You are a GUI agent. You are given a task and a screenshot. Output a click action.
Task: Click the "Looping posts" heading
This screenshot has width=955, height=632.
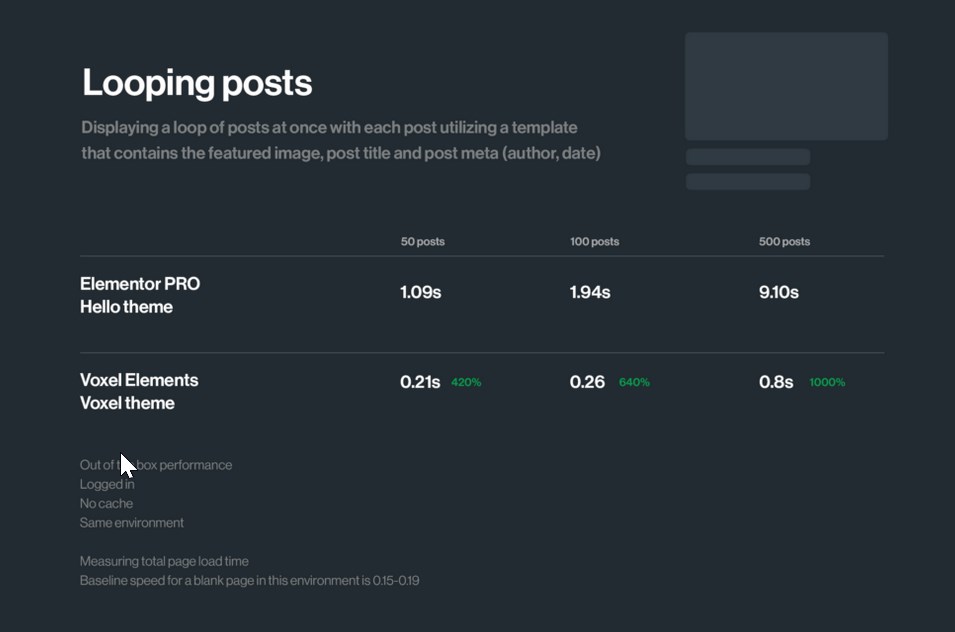coord(197,83)
